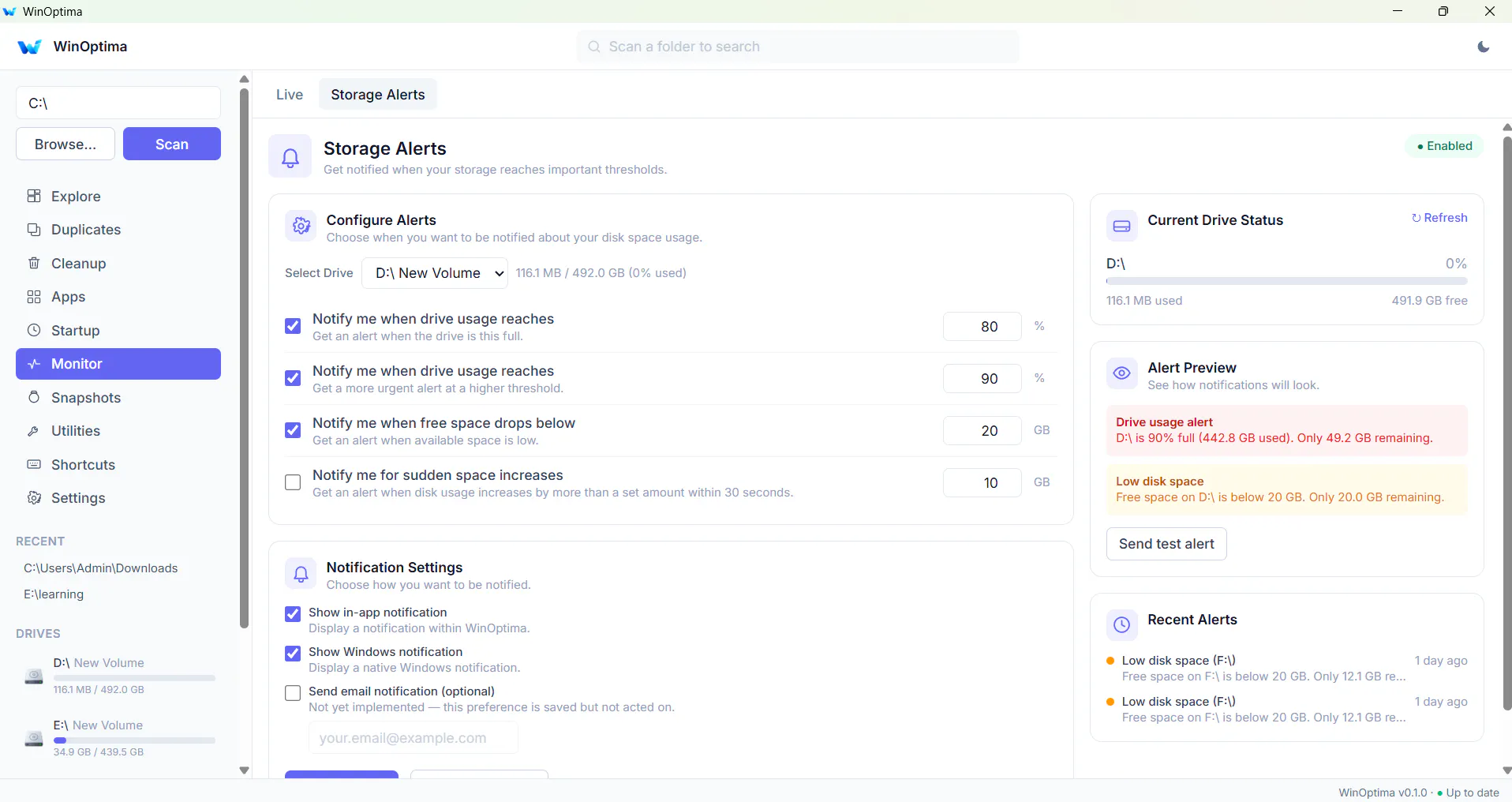
Task: Click the Explore grid icon in sidebar
Action: 34,196
